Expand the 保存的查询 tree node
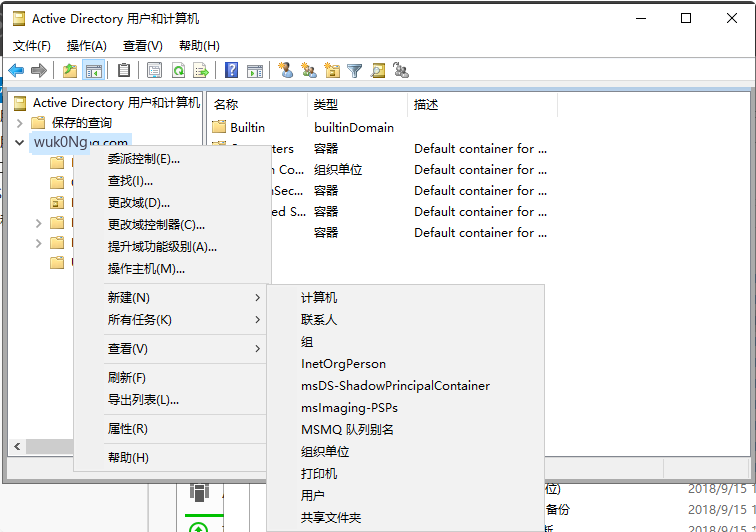Image resolution: width=756 pixels, height=532 pixels. coord(19,123)
